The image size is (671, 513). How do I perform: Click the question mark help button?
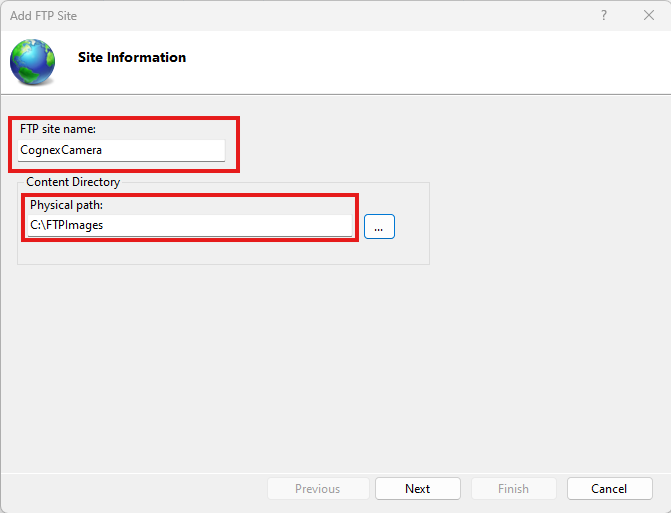coord(604,15)
